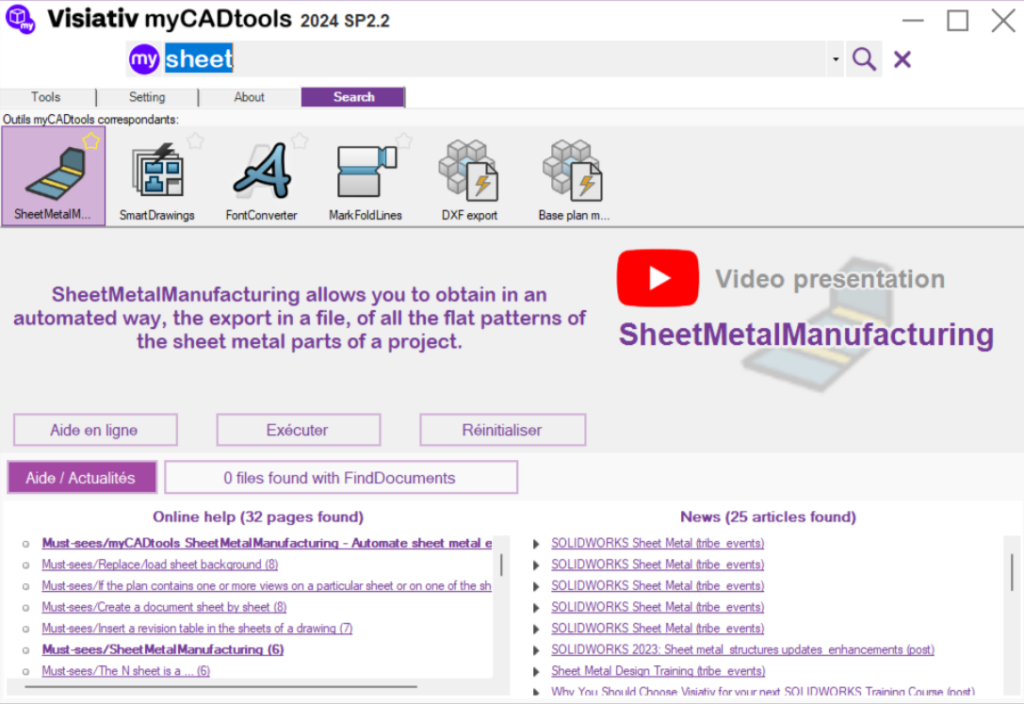Open 'Create a document sheet by sheet (8)' link
Viewport: 1024px width, 704px height.
[164, 607]
